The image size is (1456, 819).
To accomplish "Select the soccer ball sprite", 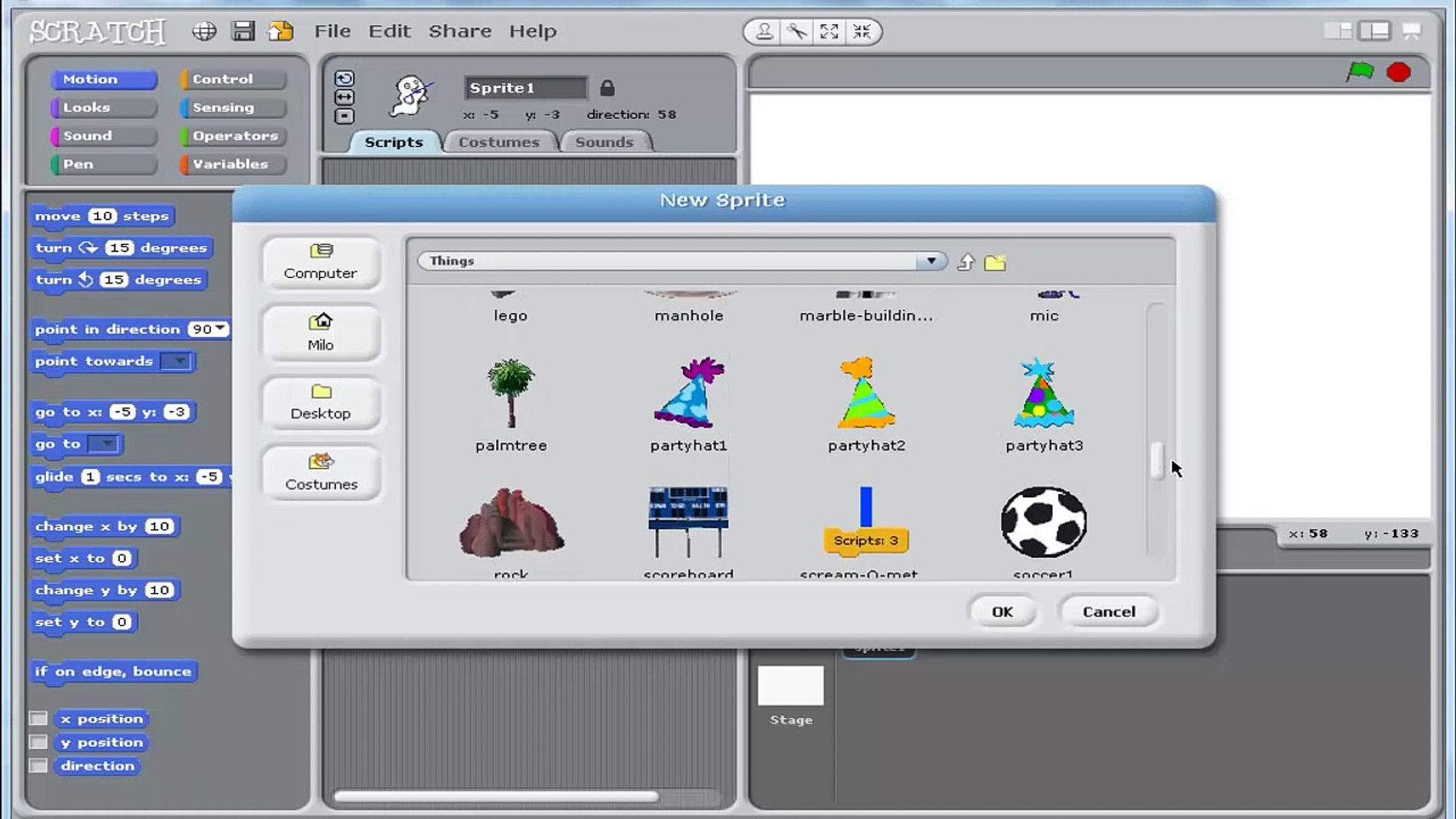I will click(1044, 532).
